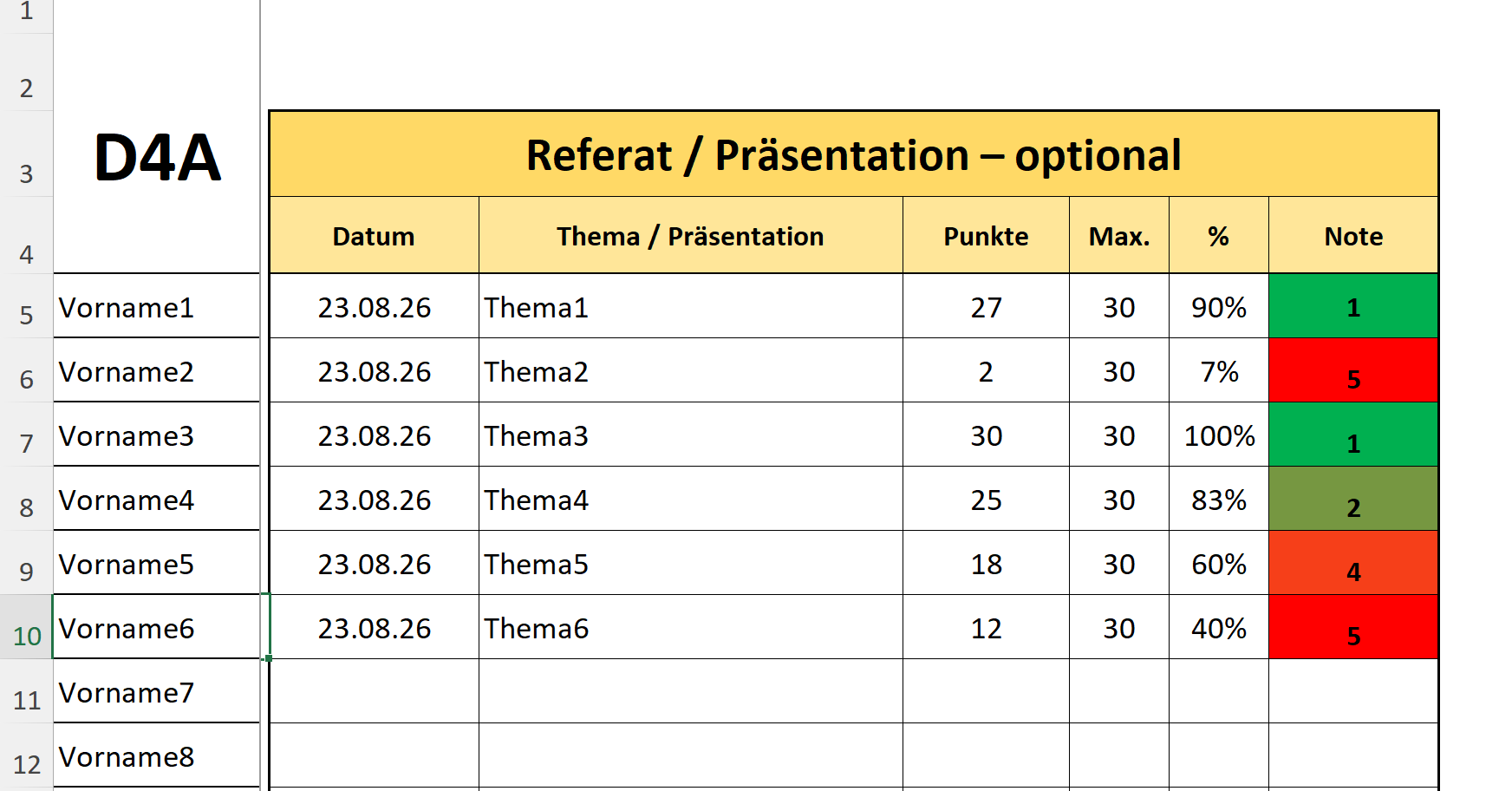This screenshot has height=791, width=1512.
Task: Click the D4A class title cell
Action: pos(156,156)
